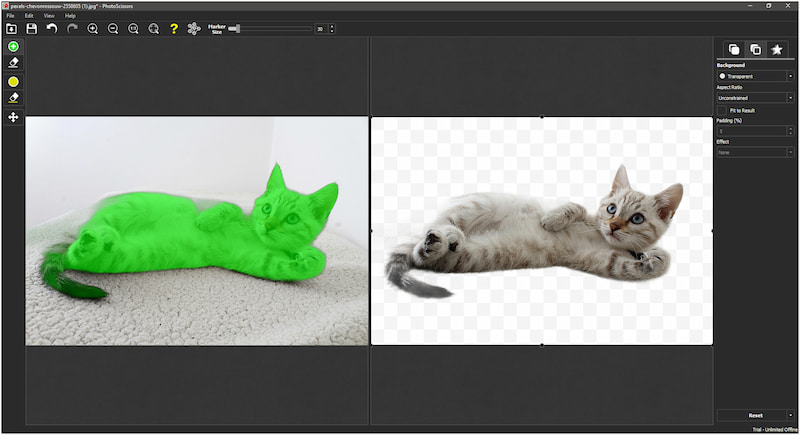Expand the arrow next to Reset
800x435 pixels.
click(790, 415)
